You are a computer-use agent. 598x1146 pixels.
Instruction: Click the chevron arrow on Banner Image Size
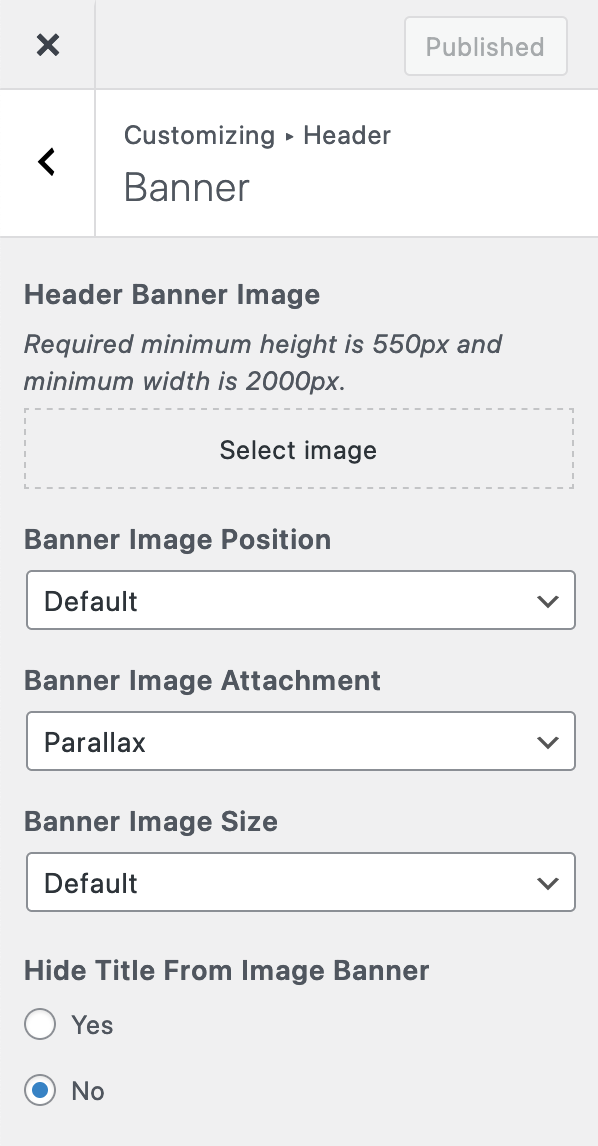pos(548,883)
